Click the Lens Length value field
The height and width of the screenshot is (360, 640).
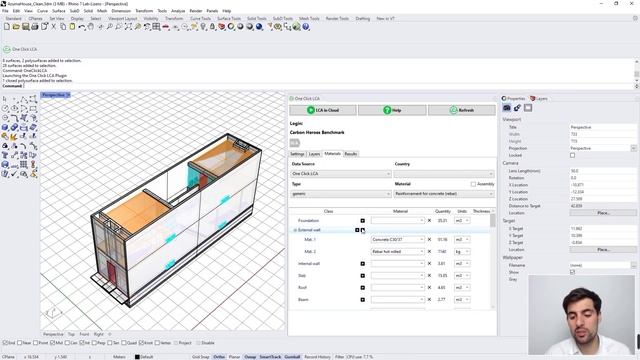coord(602,171)
